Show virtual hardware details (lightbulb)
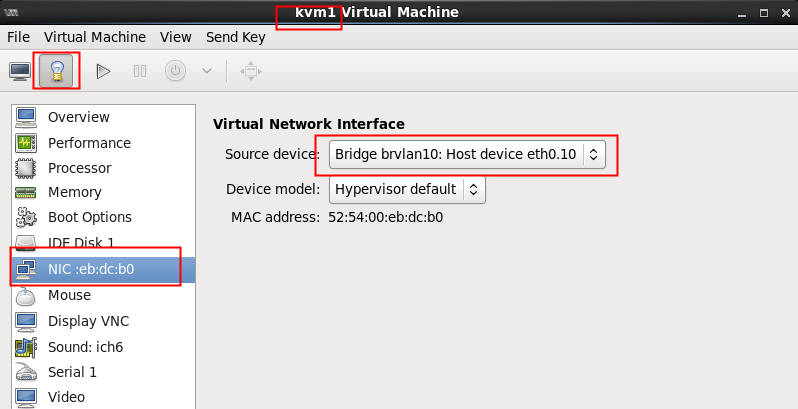The image size is (798, 409). tap(56, 71)
